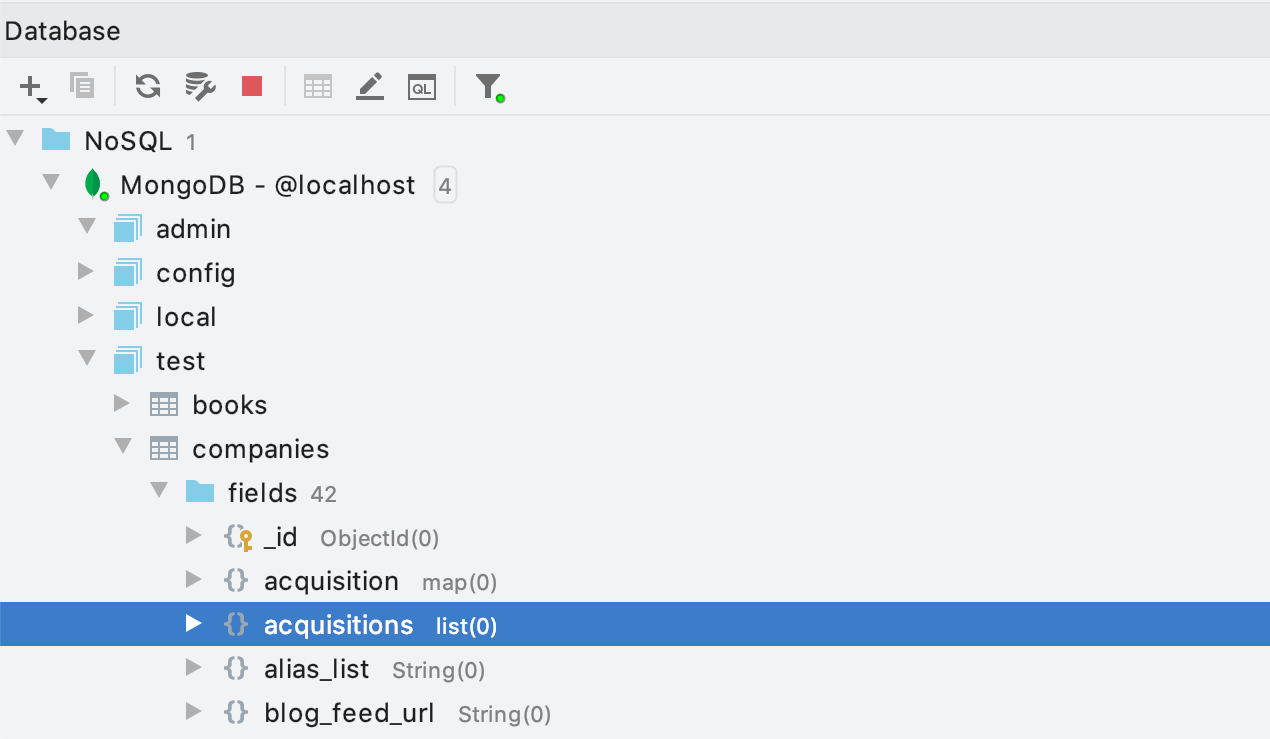This screenshot has height=739, width=1270.
Task: Collapse the fields folder
Action: click(158, 492)
